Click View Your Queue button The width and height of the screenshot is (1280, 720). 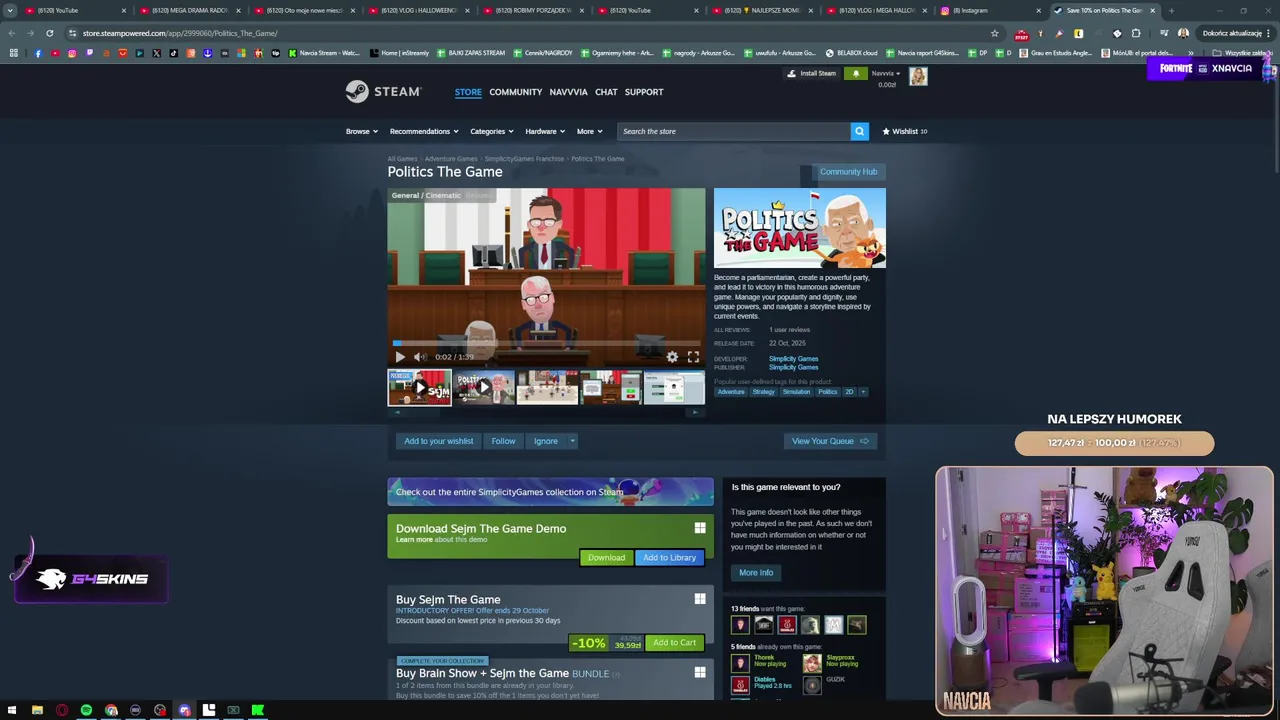830,441
